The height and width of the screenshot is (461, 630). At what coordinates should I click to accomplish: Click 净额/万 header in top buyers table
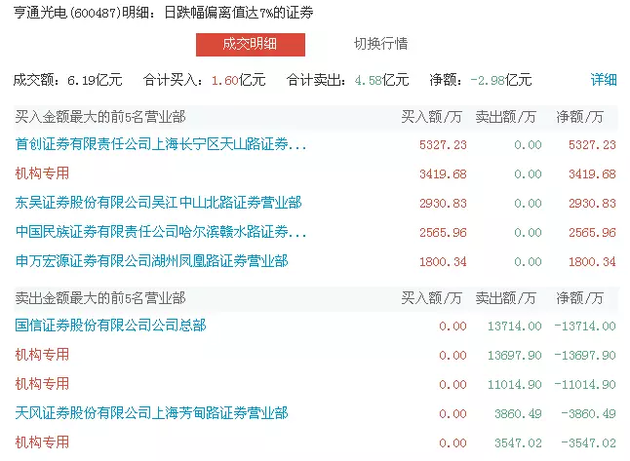click(587, 116)
